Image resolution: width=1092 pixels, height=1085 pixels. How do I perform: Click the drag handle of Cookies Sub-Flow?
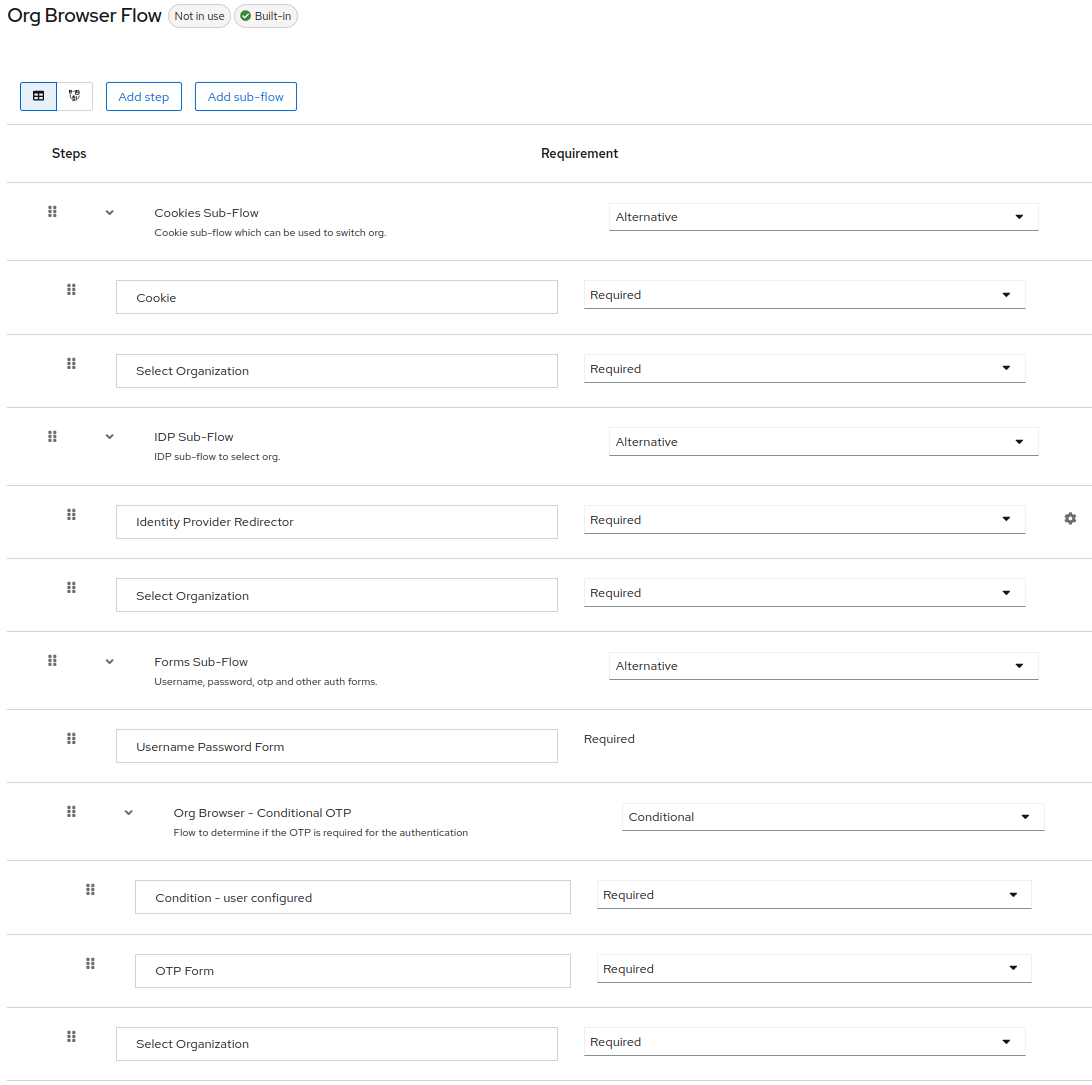[x=52, y=211]
